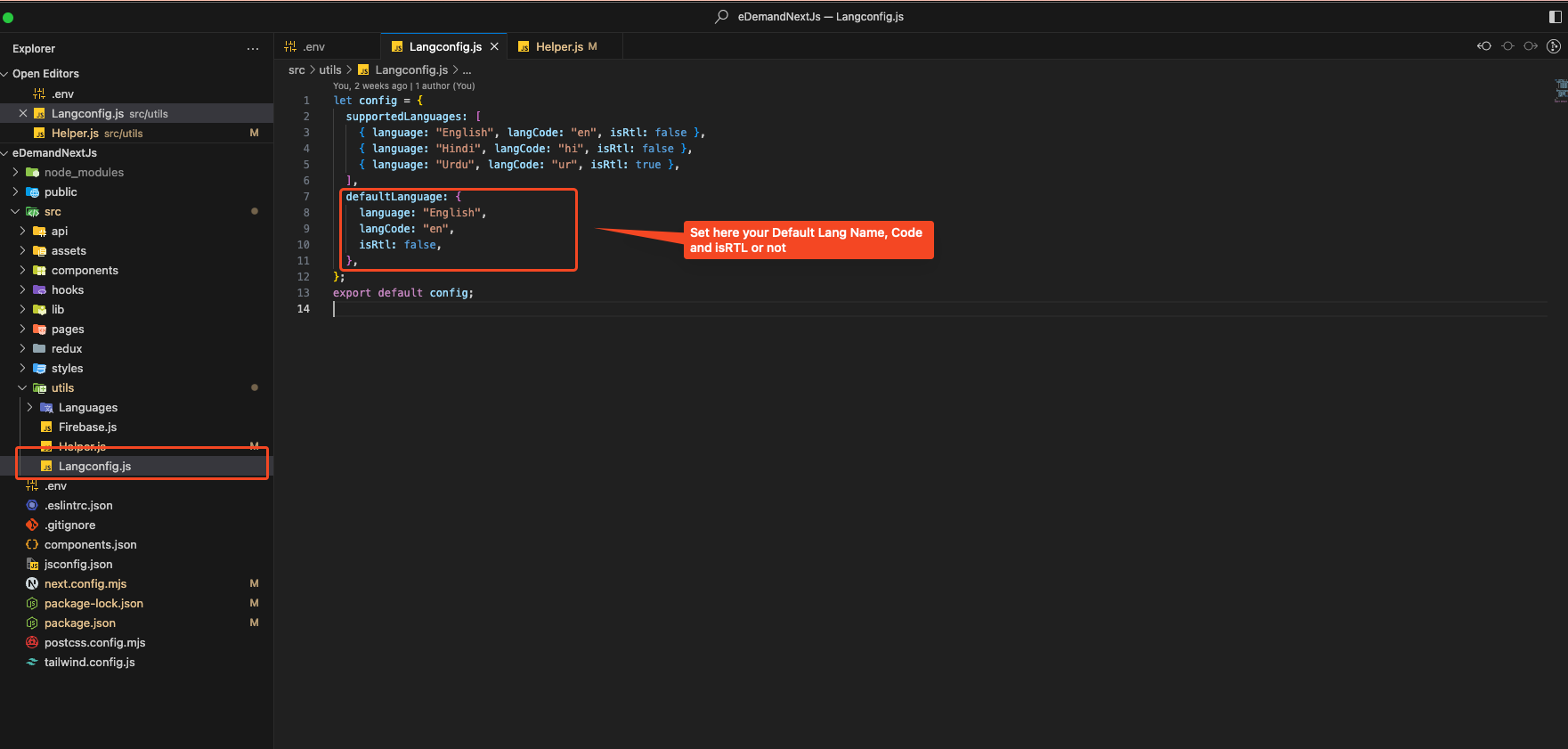The image size is (1568, 749).
Task: Open next.config.mjs file
Action: 85,584
